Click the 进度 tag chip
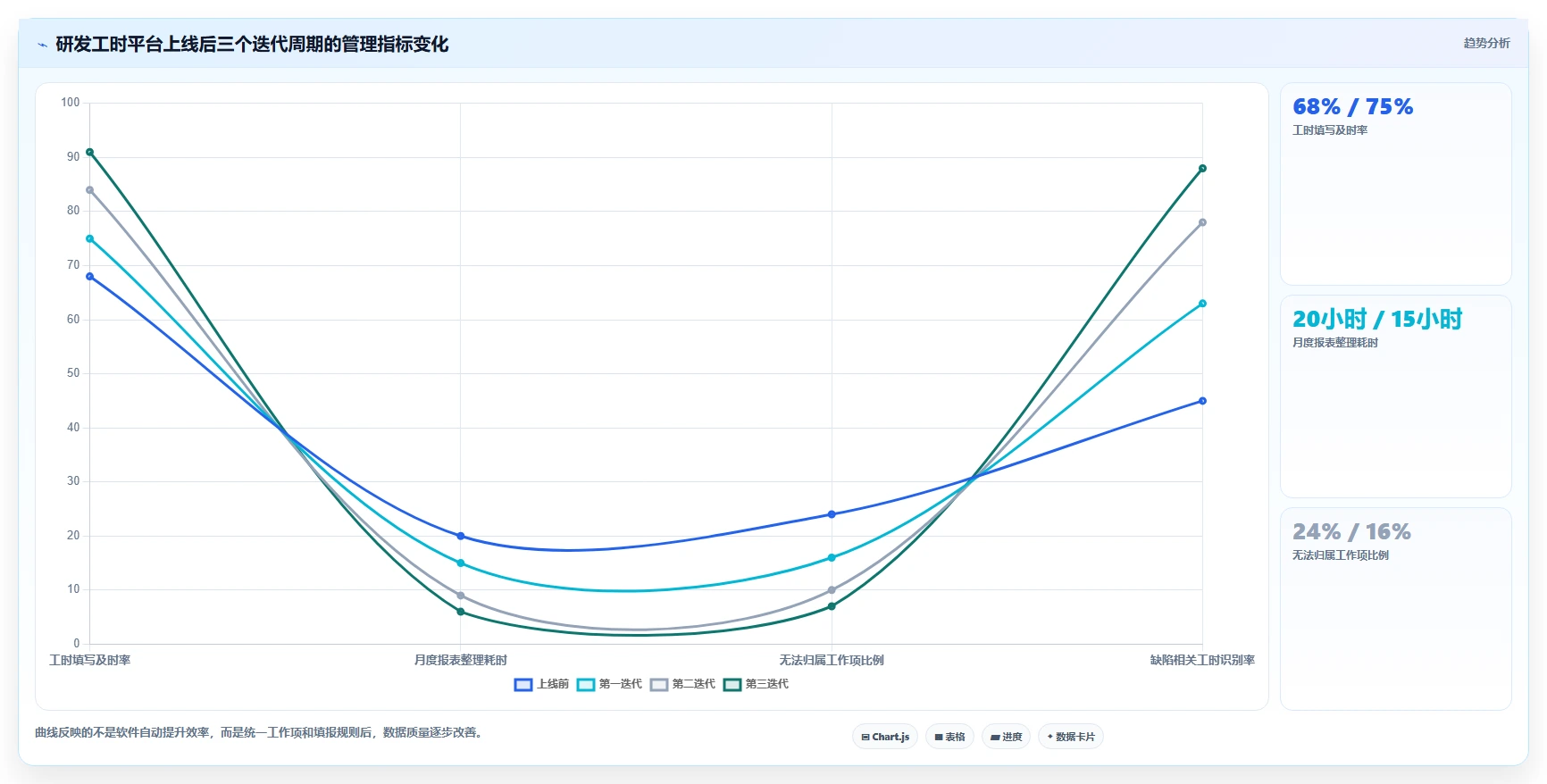Image resolution: width=1547 pixels, height=784 pixels. coord(1006,737)
